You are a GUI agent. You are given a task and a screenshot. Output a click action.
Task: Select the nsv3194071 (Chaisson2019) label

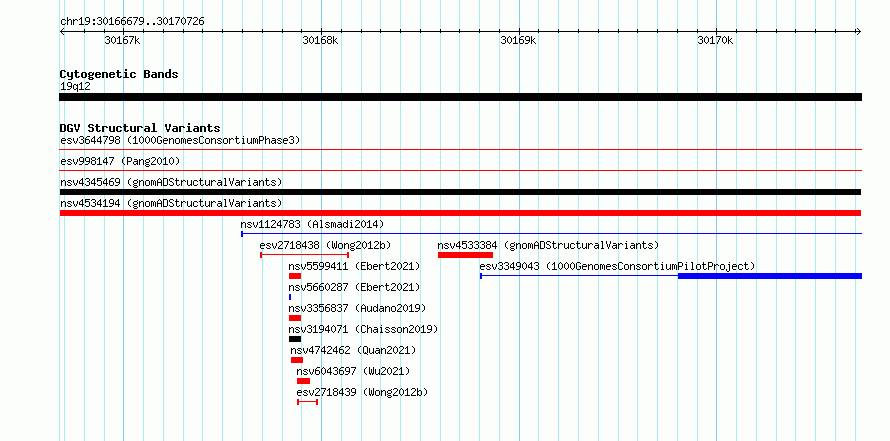(x=363, y=329)
